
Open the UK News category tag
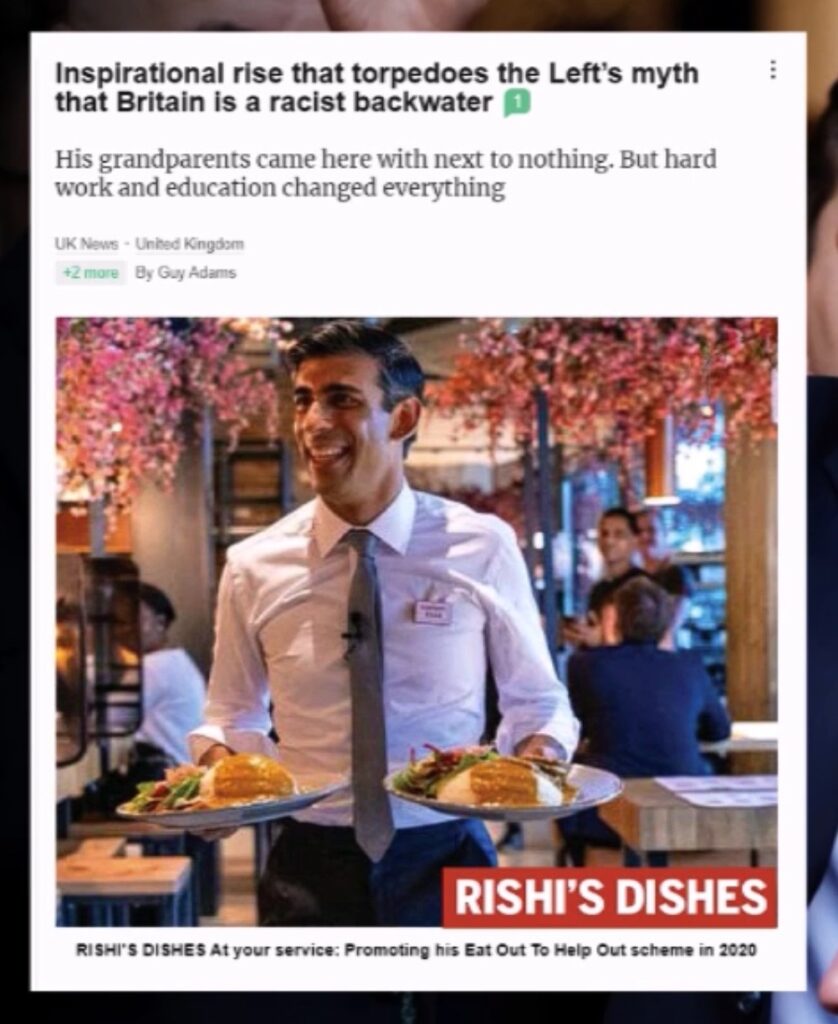pos(87,244)
